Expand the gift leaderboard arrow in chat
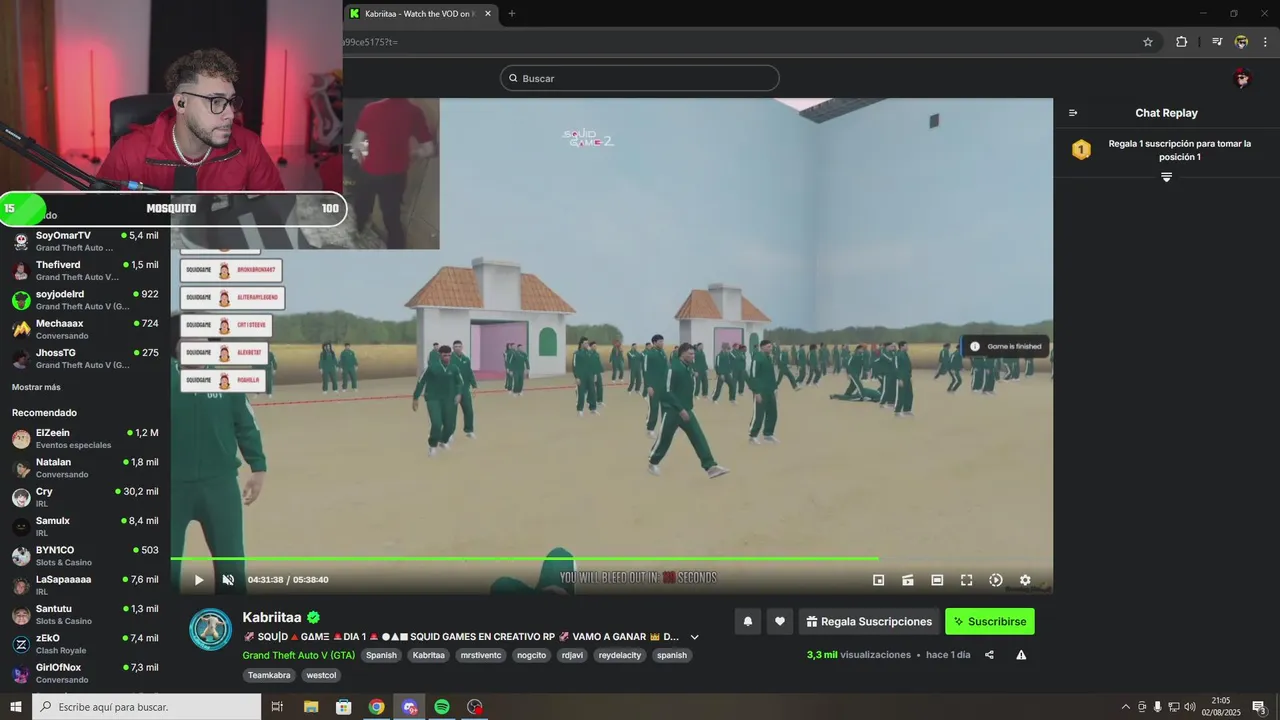 click(x=1166, y=177)
